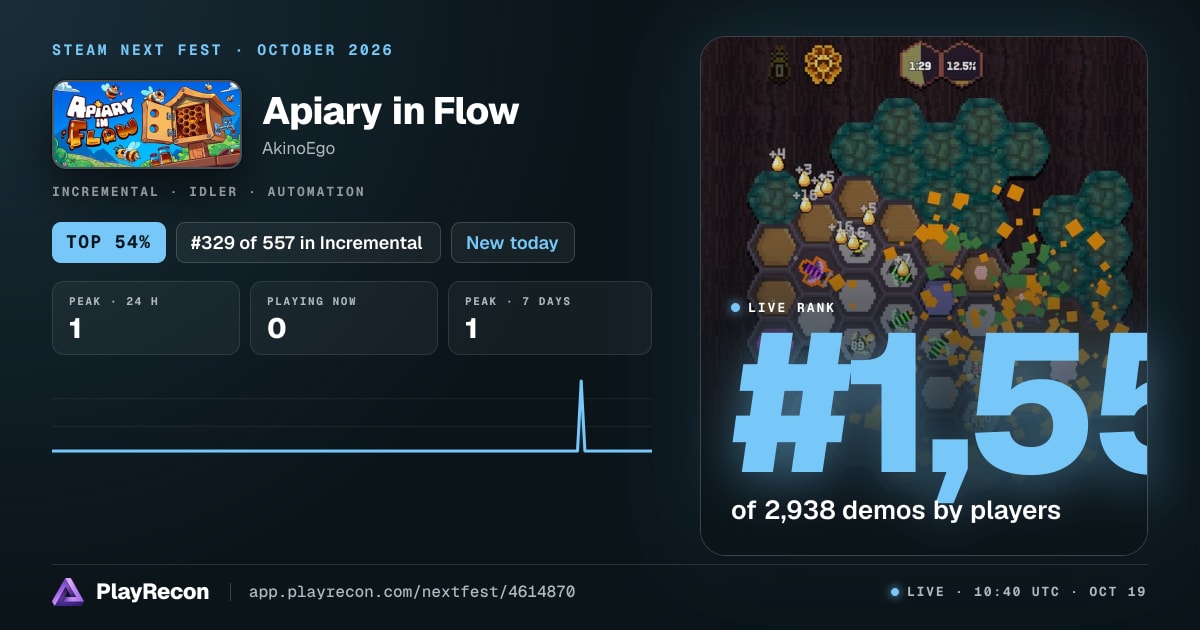Click the 12.5% hexagon indicator in game screenshot
This screenshot has height=630, width=1200.
(962, 66)
